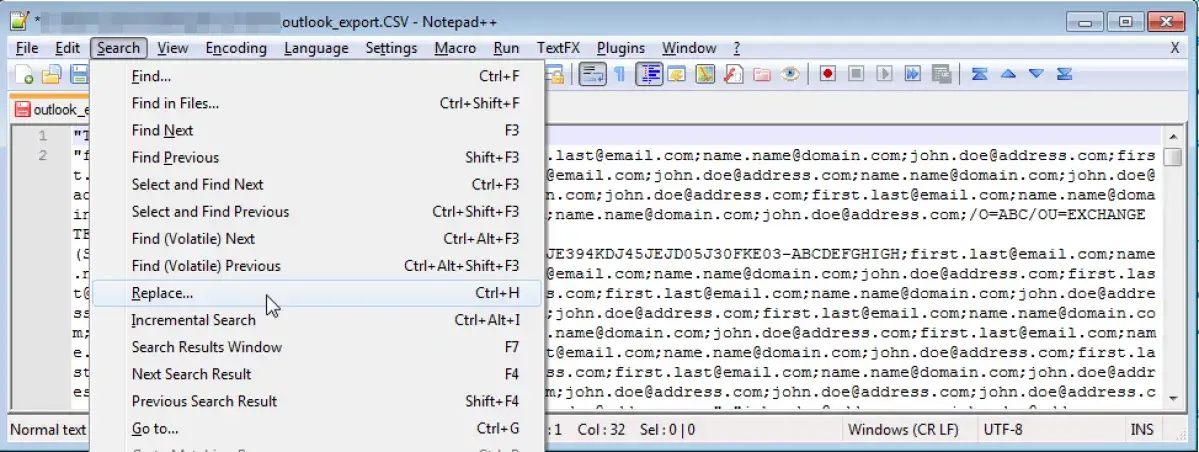Toggle the Show Indent Guide icon
The image size is (1199, 452).
pos(649,74)
